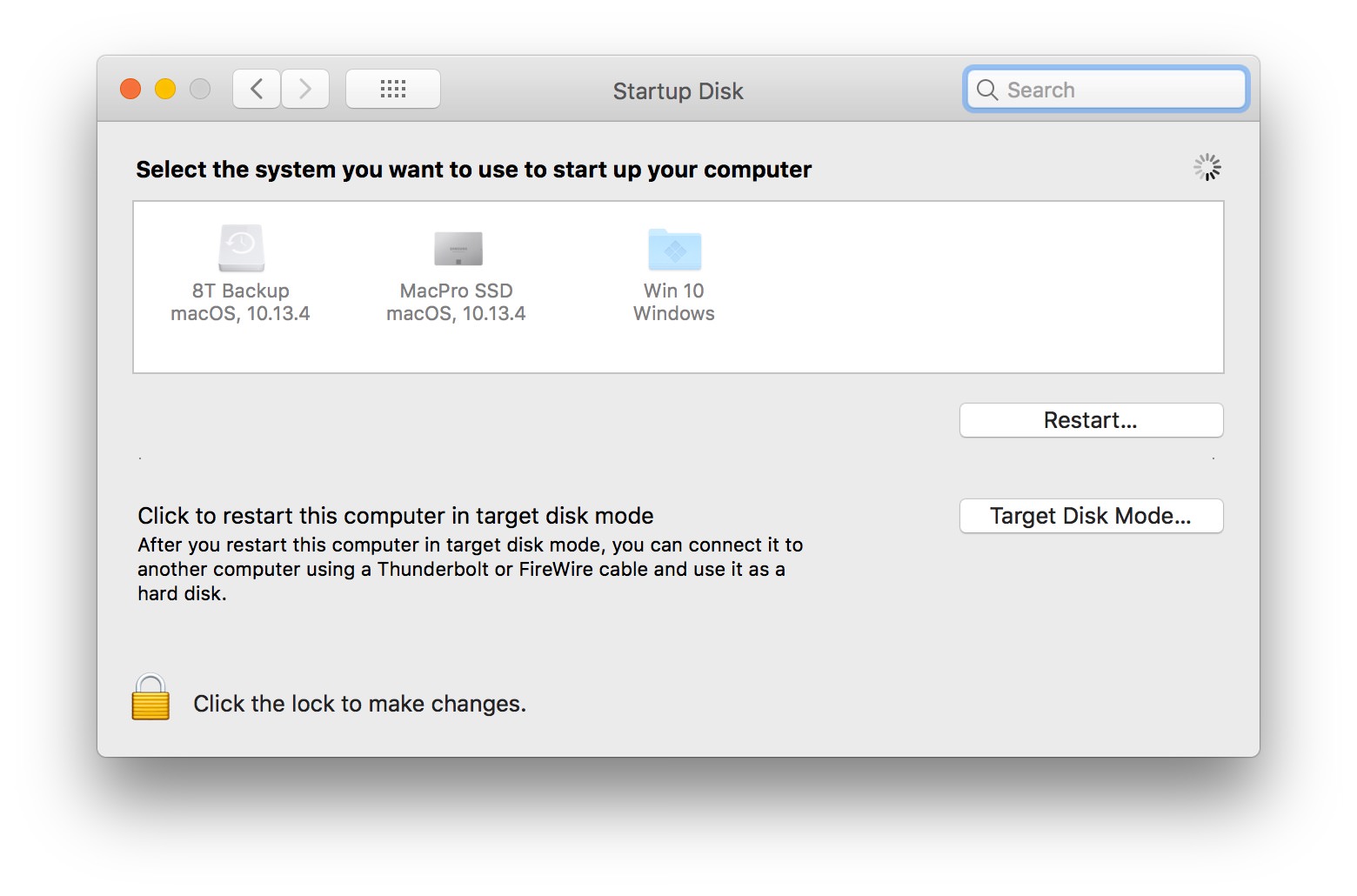Screen dimensions: 1357x896
Task: Open Target Disk Mode... option
Action: tap(1091, 516)
